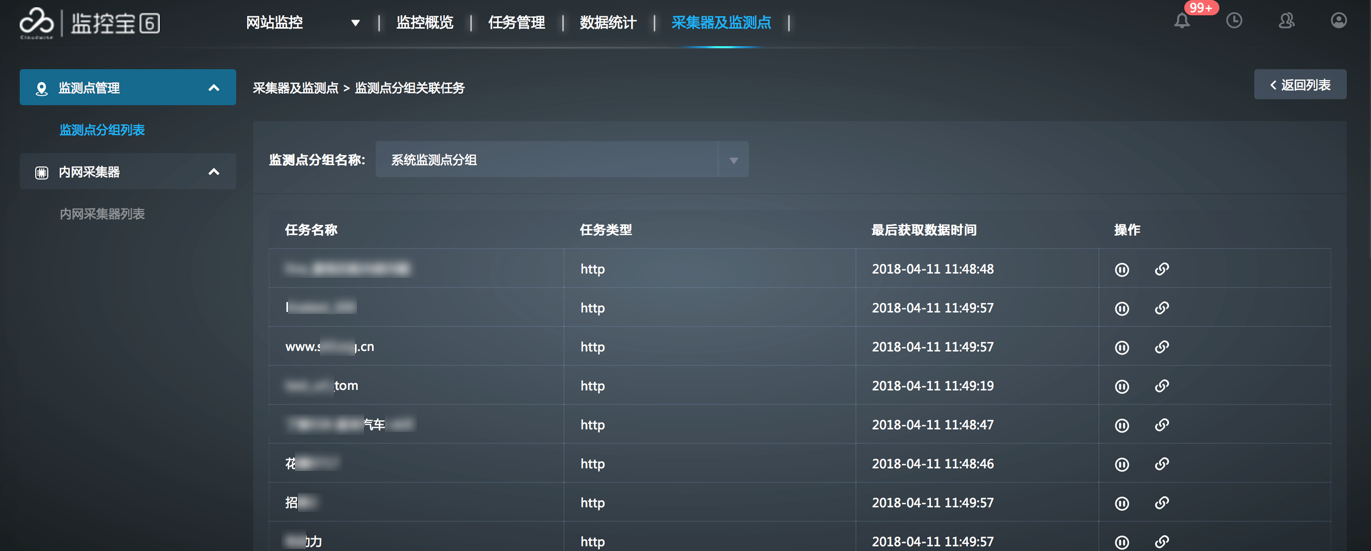
Task: Click link icon in row 11:48:47
Action: click(1162, 425)
